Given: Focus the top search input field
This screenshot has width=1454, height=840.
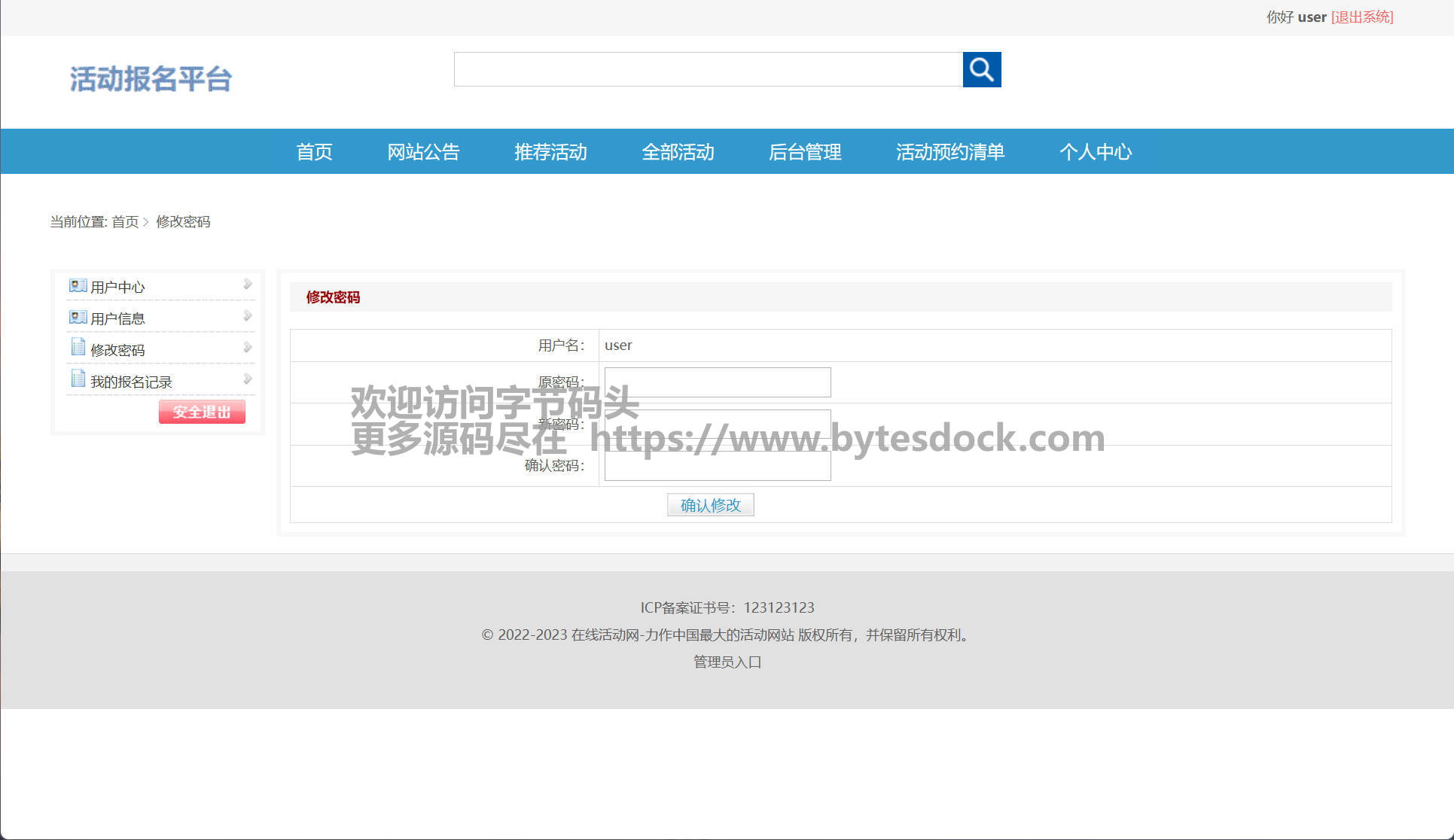Looking at the screenshot, I should pos(708,70).
